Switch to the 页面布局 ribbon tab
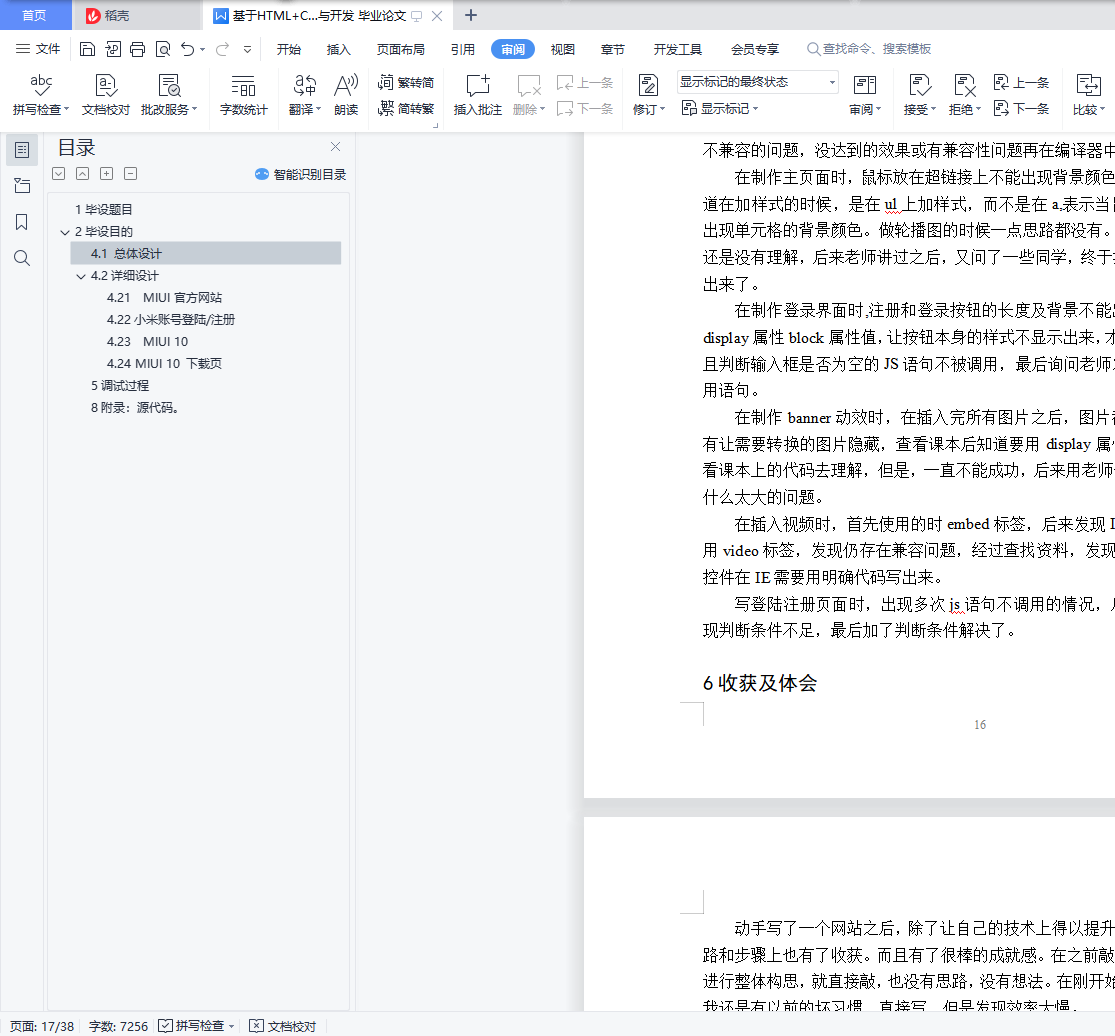Screen dimensions: 1115x1036 [x=400, y=49]
